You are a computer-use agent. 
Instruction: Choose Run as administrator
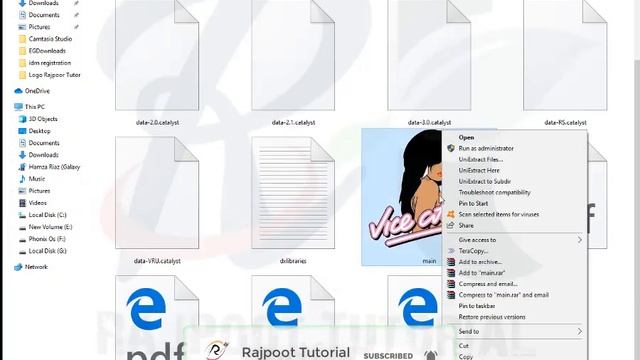[486, 149]
